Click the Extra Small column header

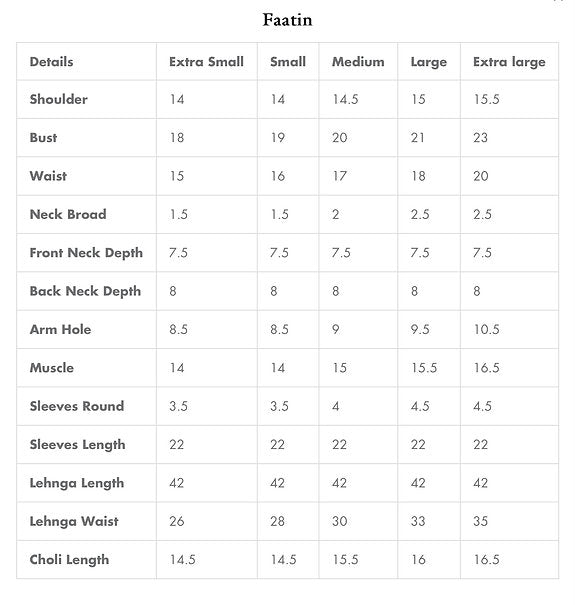coord(206,62)
